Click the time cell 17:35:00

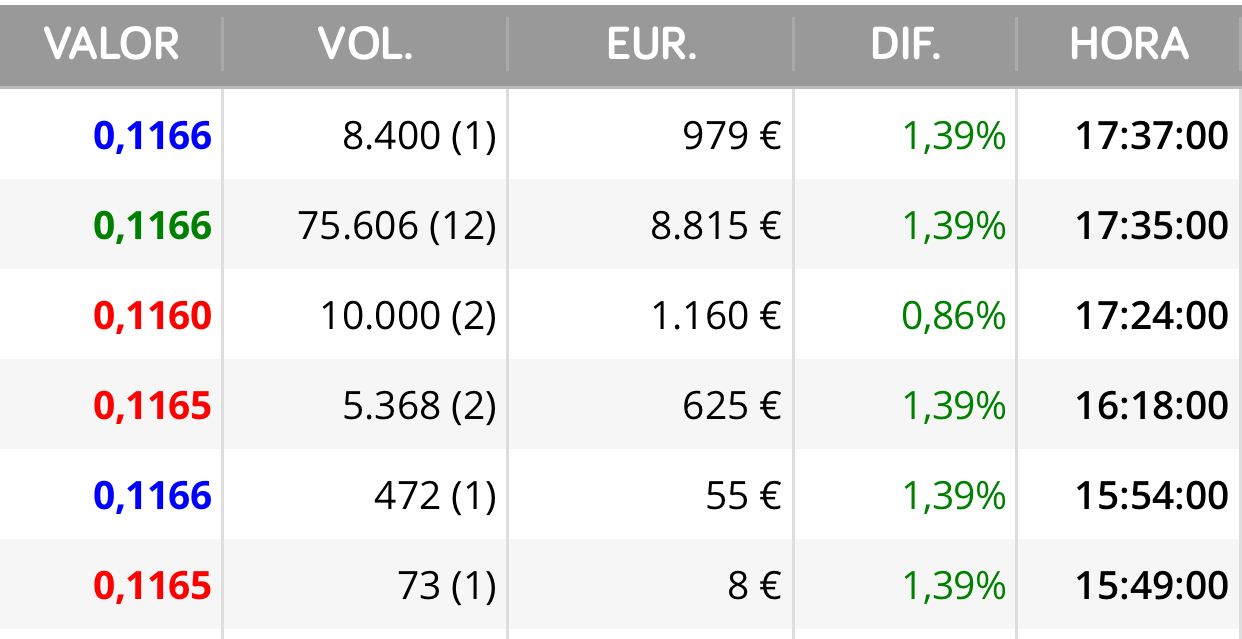coord(1152,226)
